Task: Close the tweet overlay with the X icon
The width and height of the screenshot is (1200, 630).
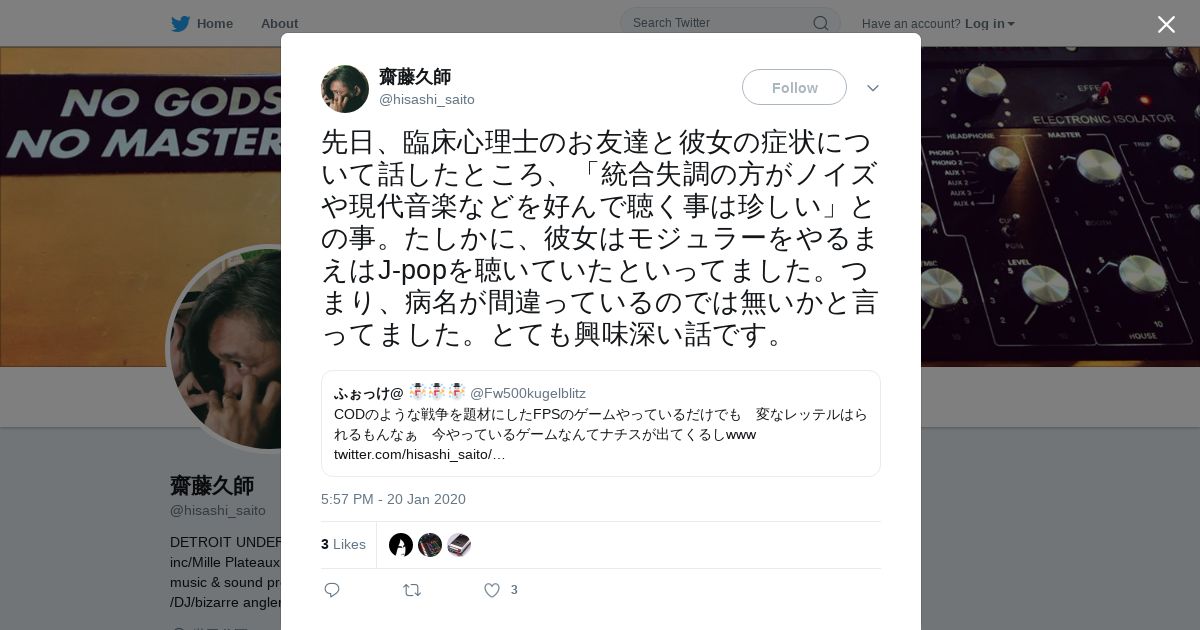Action: [1166, 24]
